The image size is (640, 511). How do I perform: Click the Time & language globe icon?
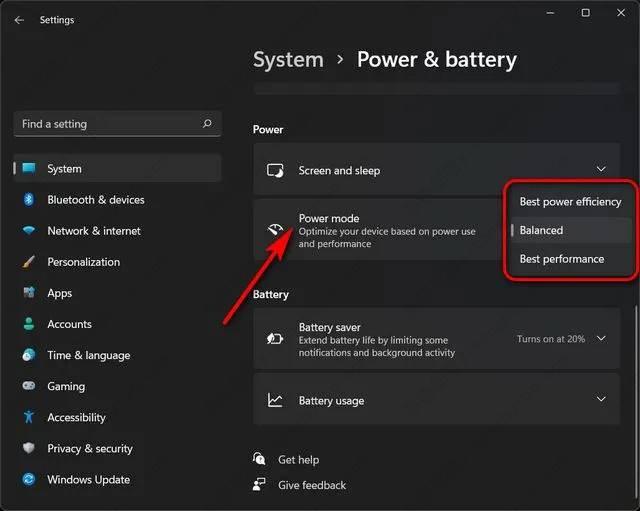point(28,355)
